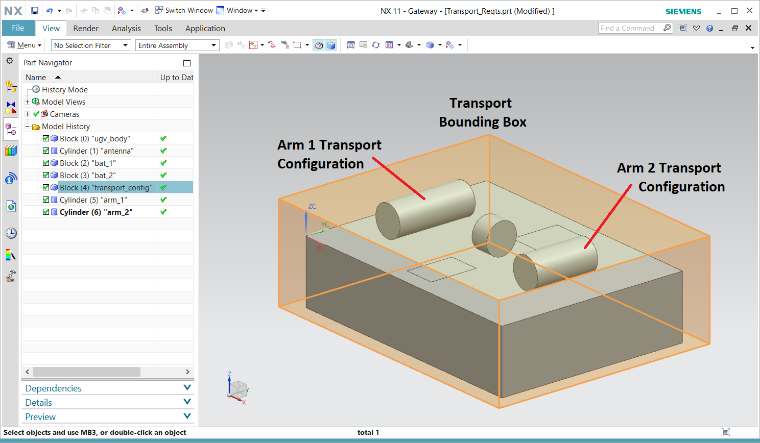Switch to the Render ribbon tab
This screenshot has width=760, height=443.
point(86,28)
